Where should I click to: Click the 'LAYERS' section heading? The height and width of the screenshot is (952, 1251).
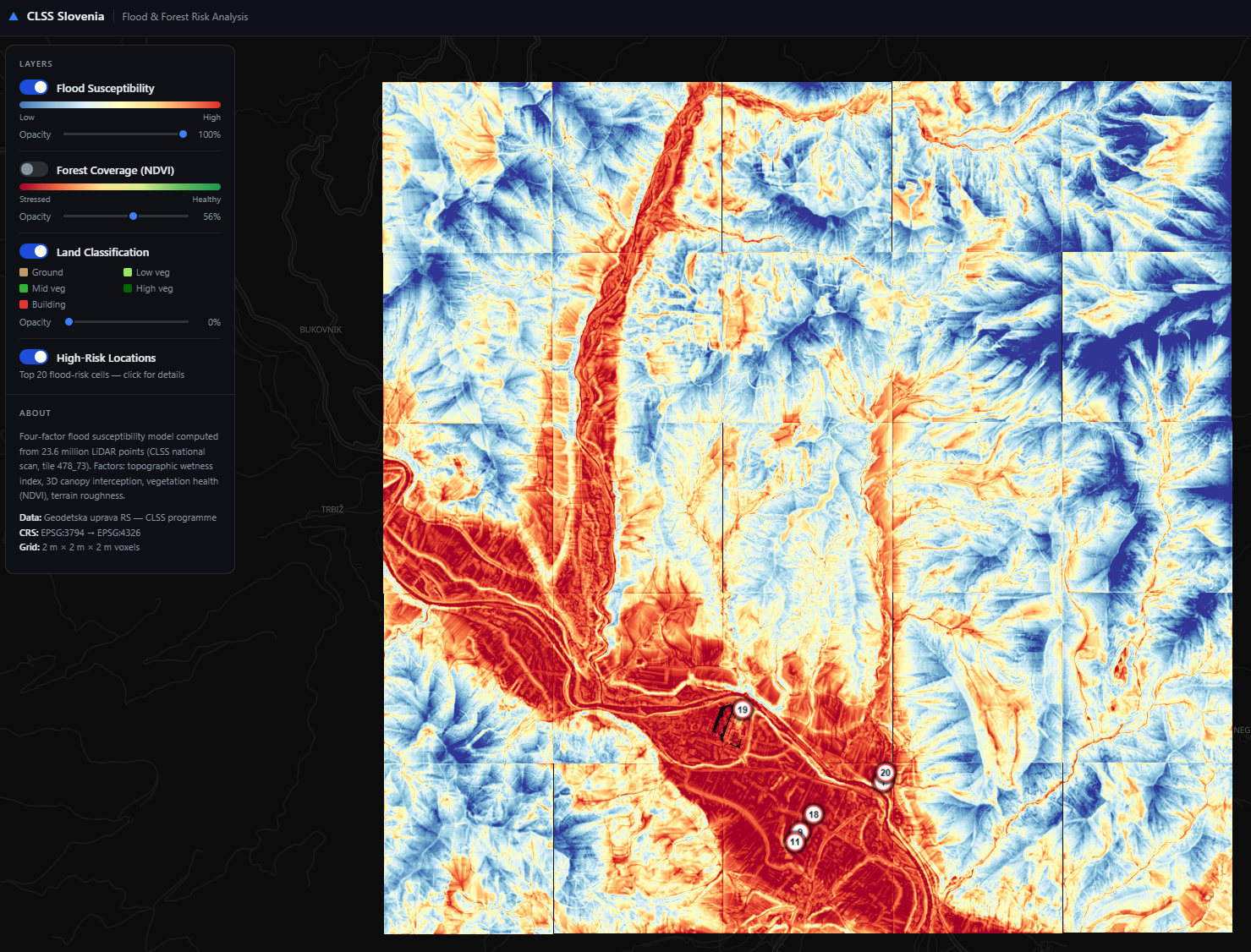point(36,64)
